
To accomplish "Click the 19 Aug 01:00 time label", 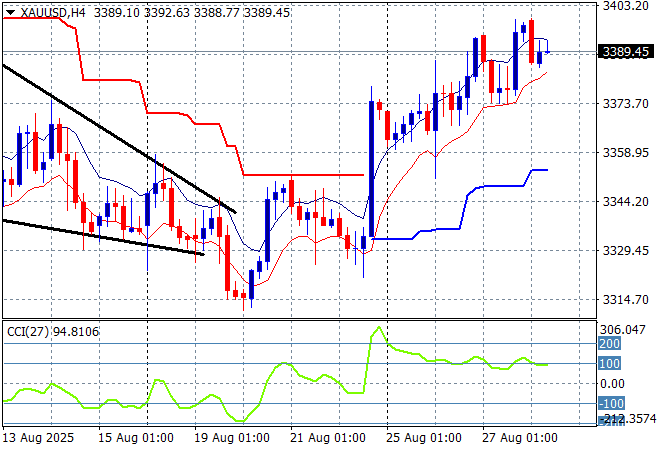I will pyautogui.click(x=232, y=438).
